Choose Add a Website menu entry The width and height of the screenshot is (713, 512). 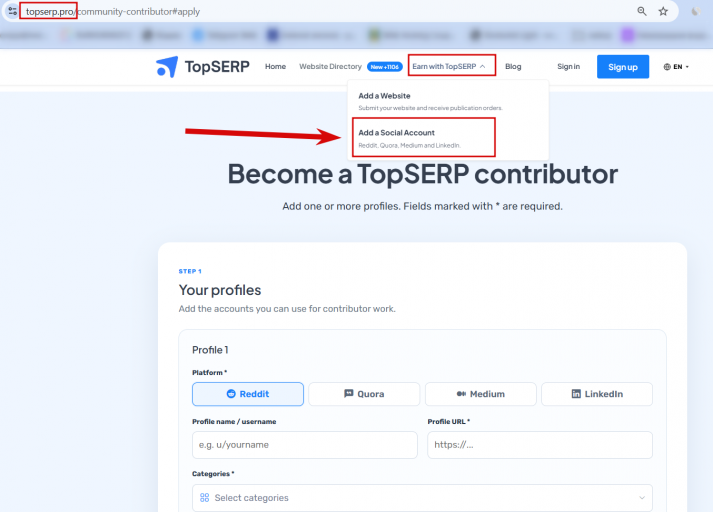click(430, 101)
